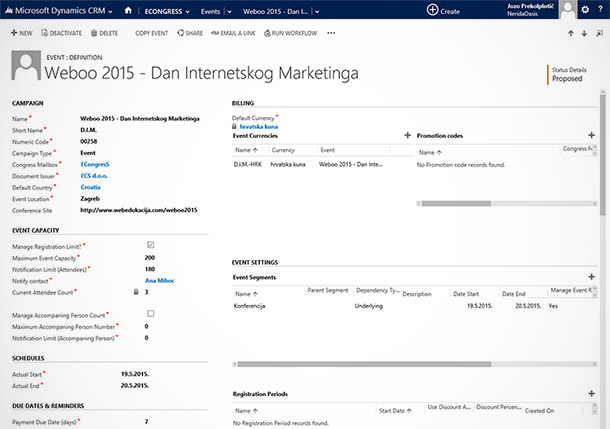This screenshot has width=610, height=429.
Task: Click COPY EVENT command
Action: [x=152, y=33]
